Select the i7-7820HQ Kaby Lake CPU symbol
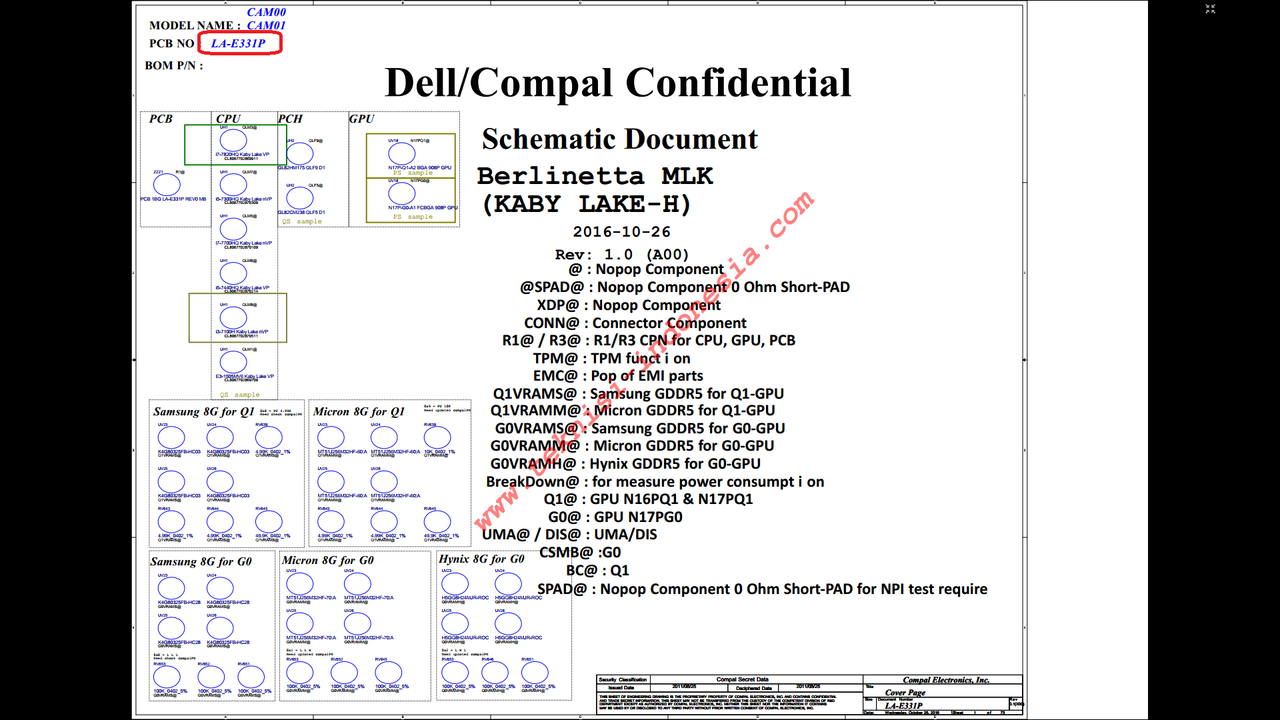The height and width of the screenshot is (720, 1280). (233, 141)
